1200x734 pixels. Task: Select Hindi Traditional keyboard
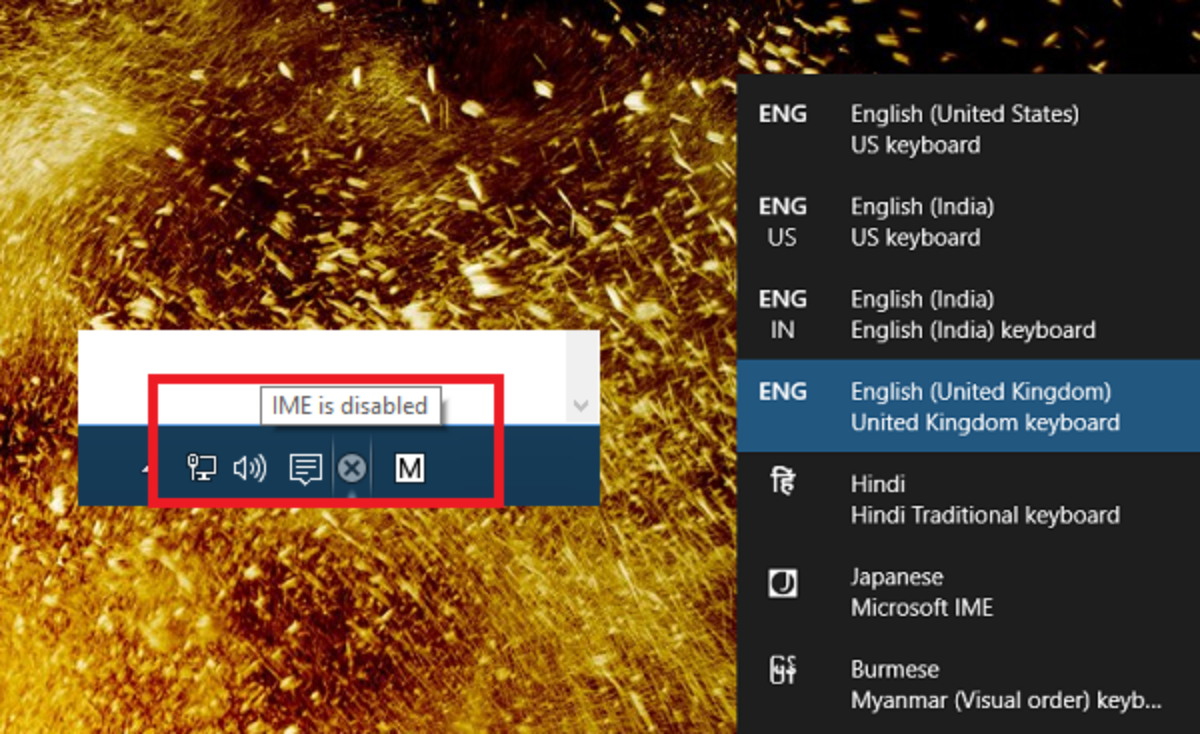click(960, 499)
